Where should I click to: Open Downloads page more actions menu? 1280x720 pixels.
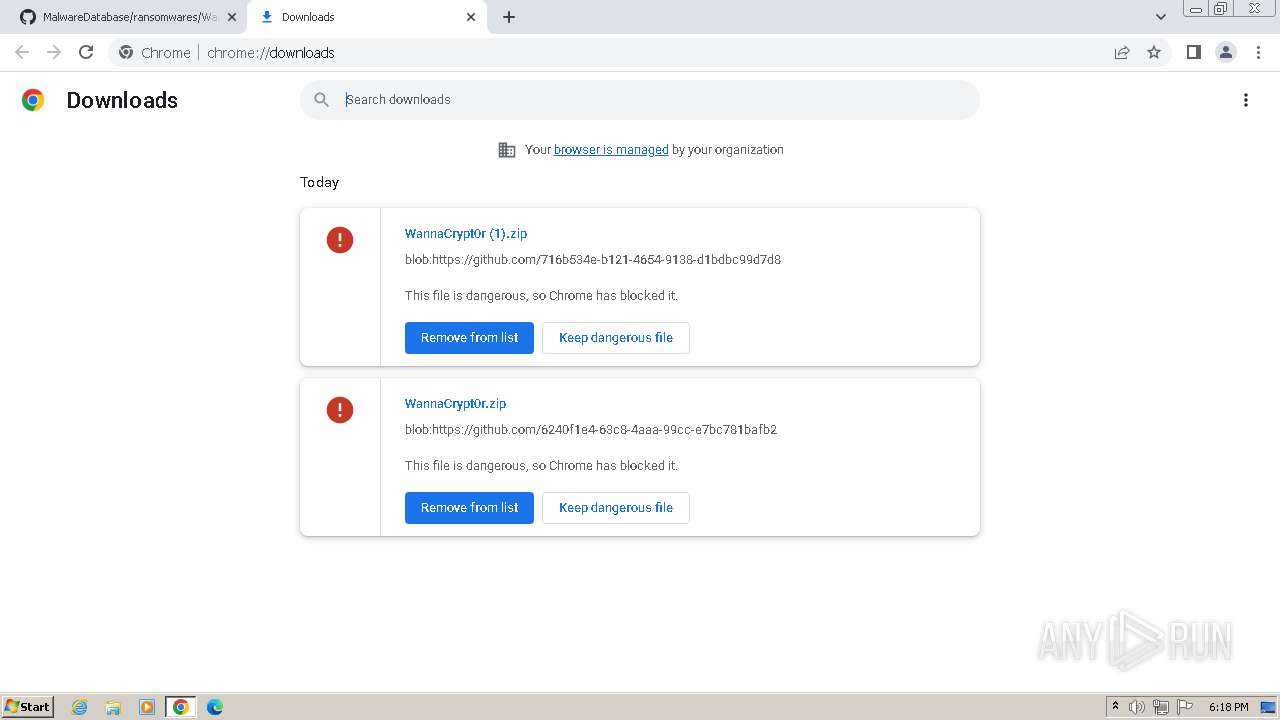click(1246, 100)
